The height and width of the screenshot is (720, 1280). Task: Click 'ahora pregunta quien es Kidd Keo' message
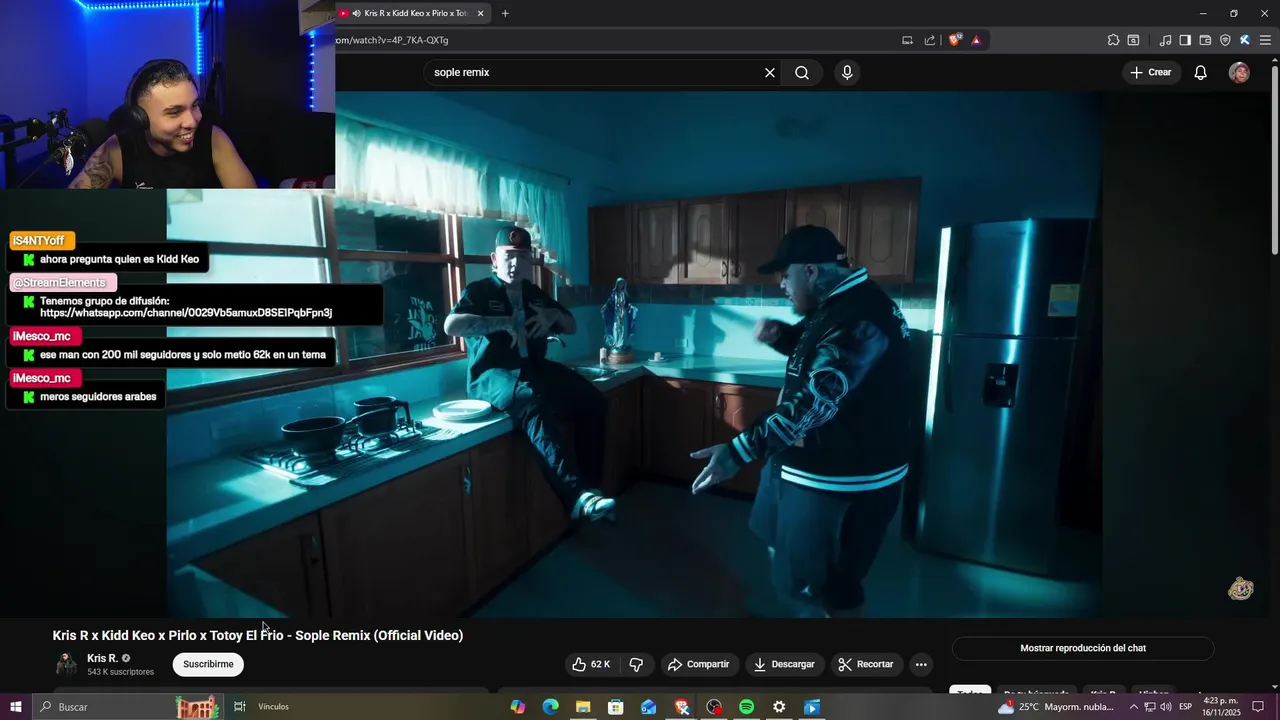tap(119, 259)
